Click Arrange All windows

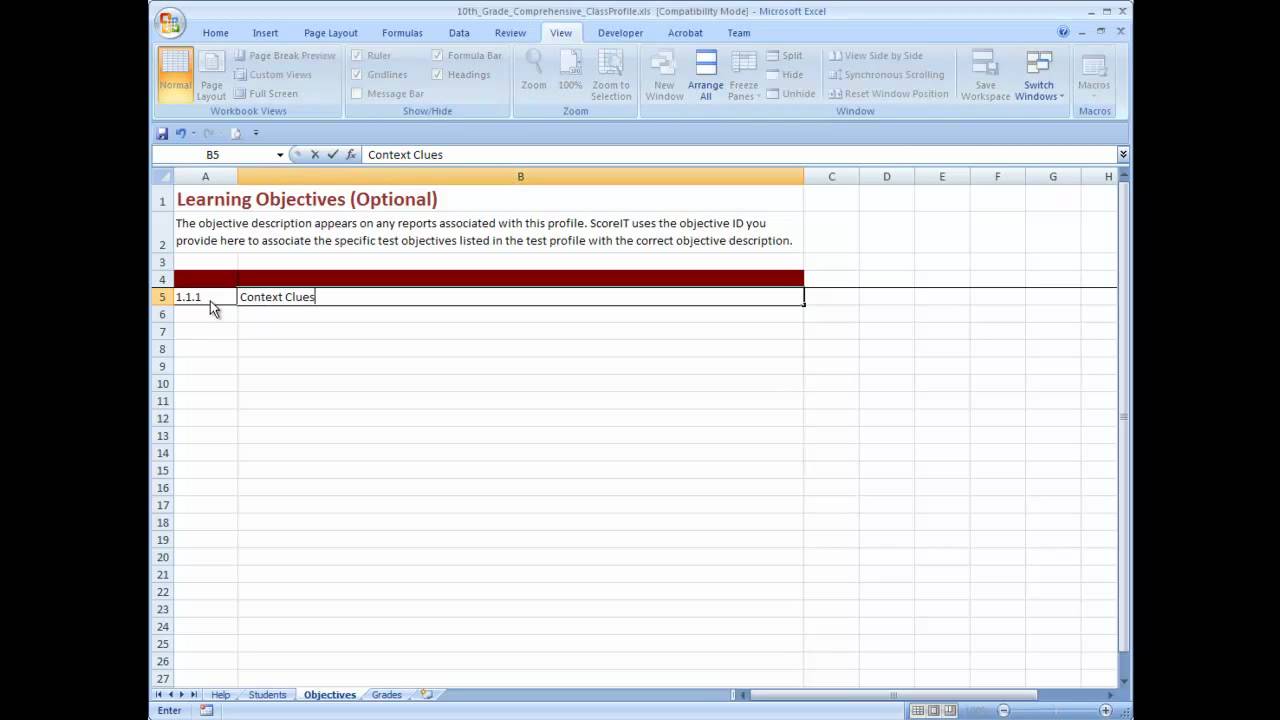706,74
